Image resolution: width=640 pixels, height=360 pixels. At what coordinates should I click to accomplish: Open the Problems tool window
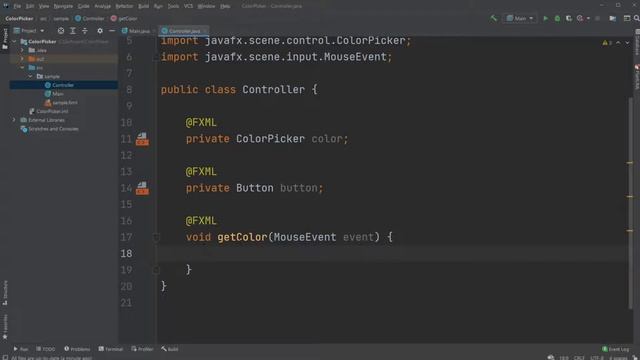77,349
